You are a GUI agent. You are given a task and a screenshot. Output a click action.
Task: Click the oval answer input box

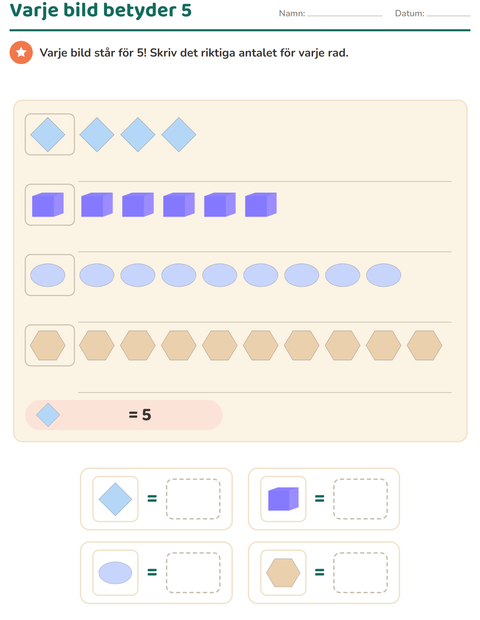tap(193, 573)
